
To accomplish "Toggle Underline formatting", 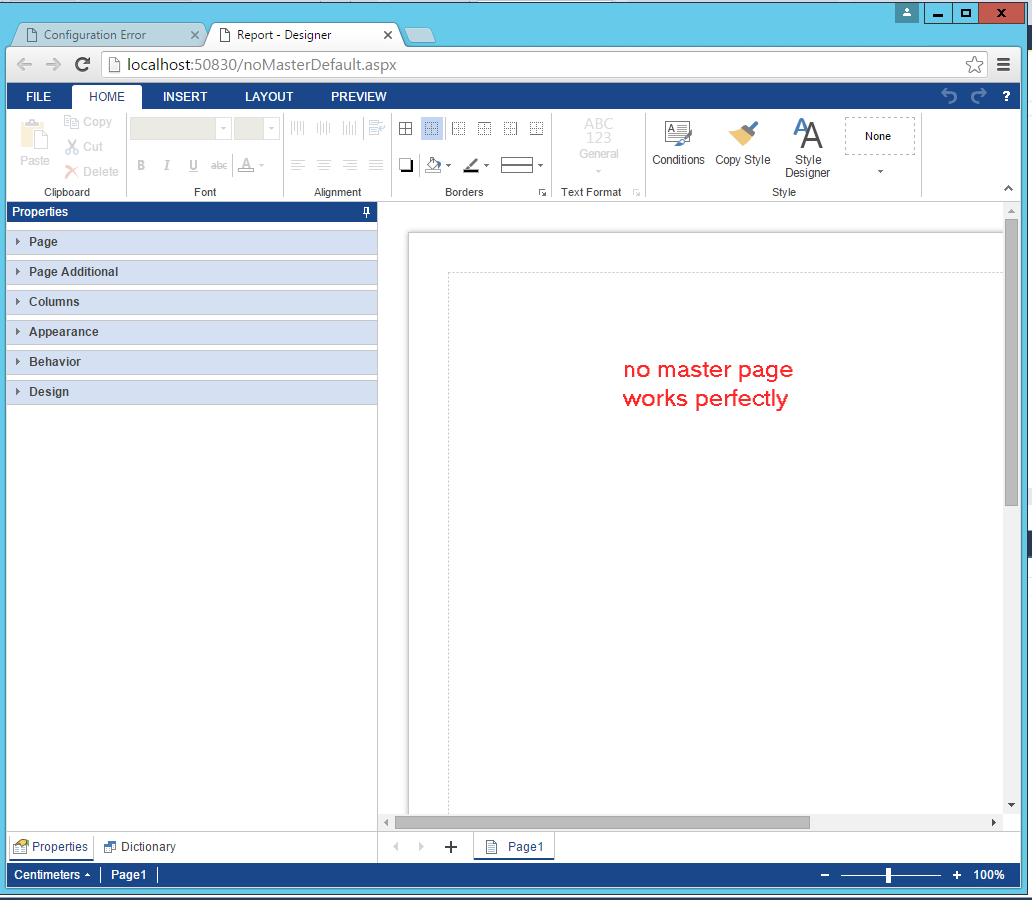I will (193, 165).
